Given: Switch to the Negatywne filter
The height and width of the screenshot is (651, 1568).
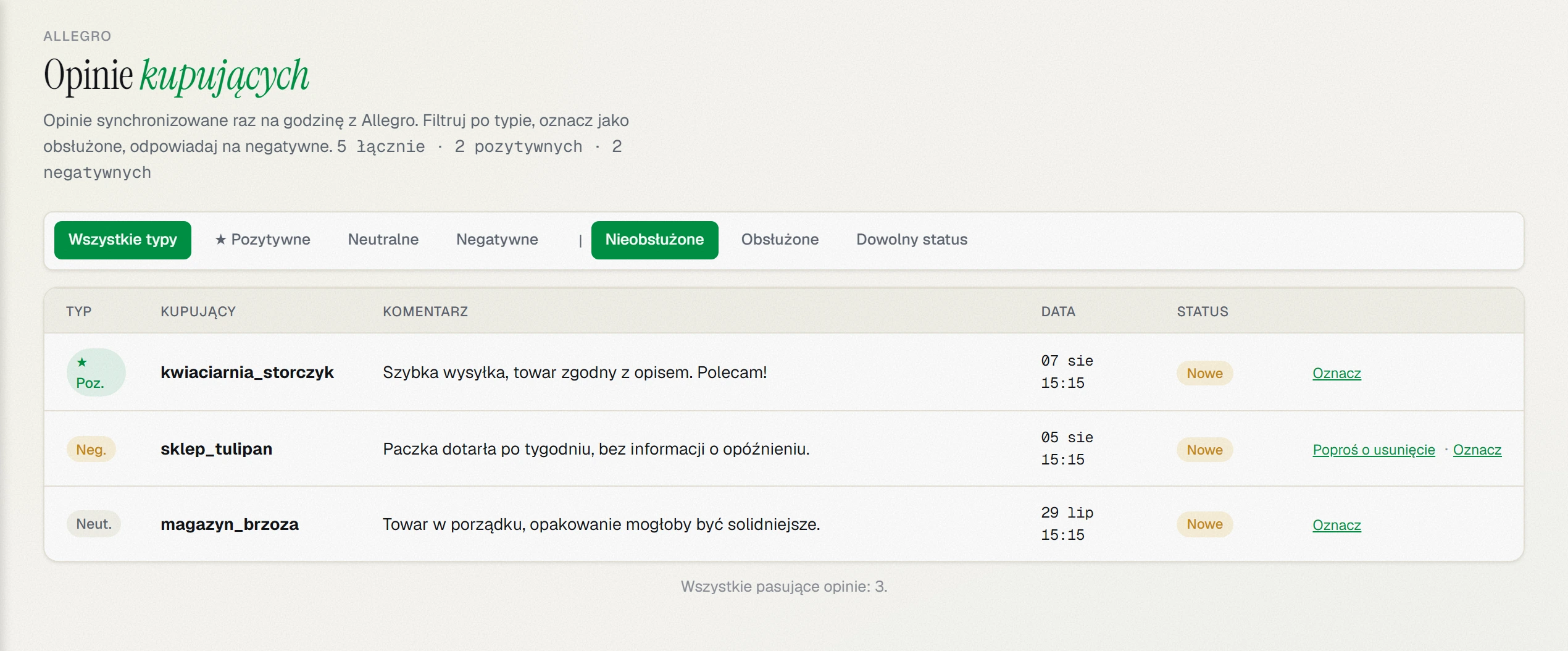Looking at the screenshot, I should click(x=497, y=240).
